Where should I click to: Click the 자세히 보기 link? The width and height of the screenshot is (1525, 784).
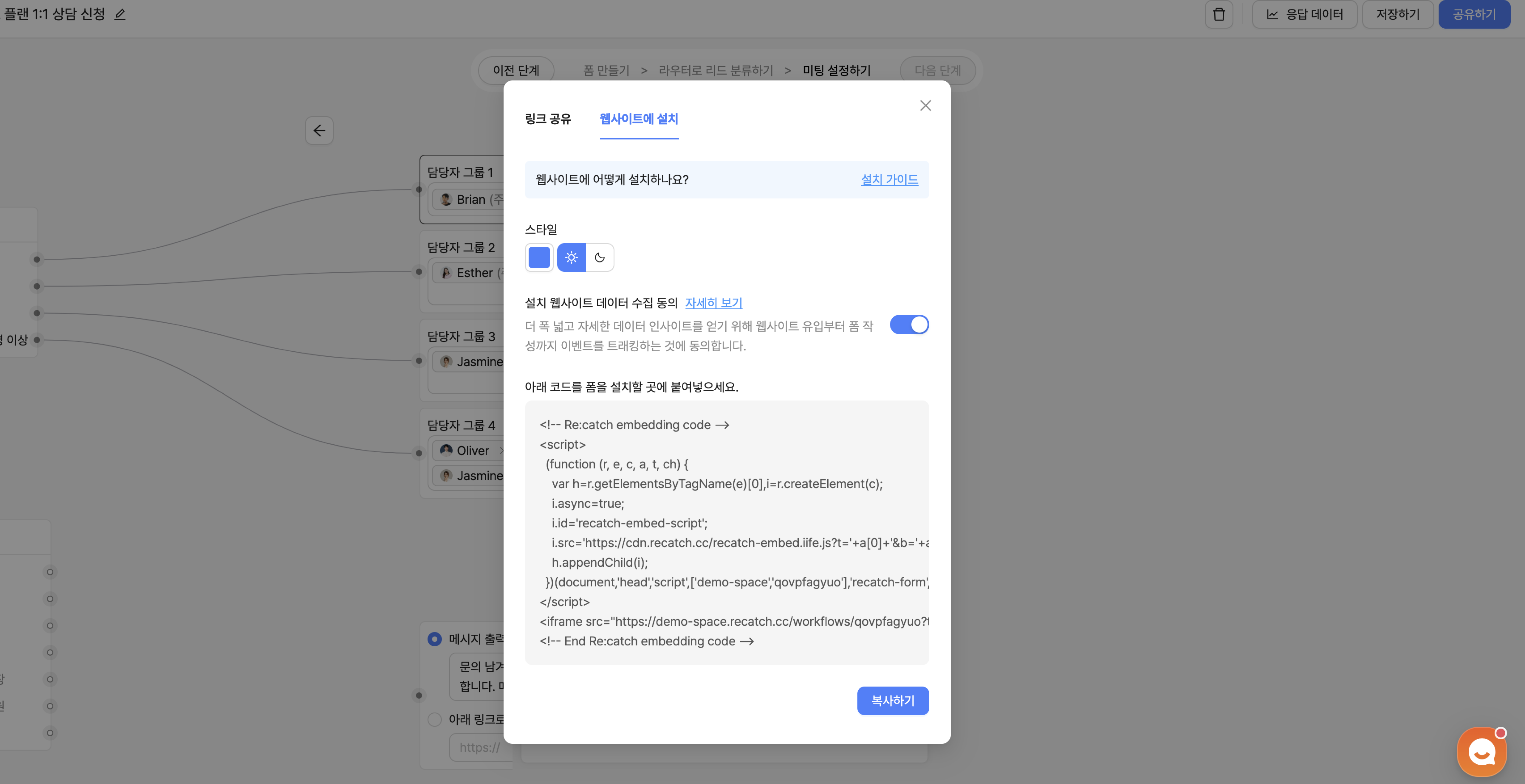(x=713, y=303)
